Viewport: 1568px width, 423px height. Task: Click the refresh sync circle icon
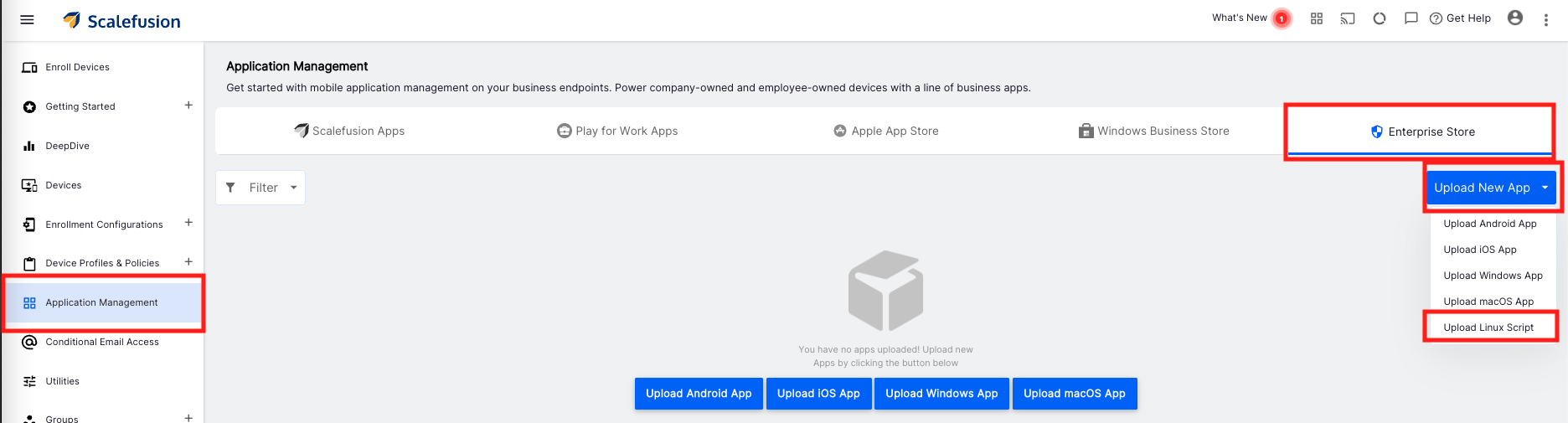pyautogui.click(x=1380, y=18)
